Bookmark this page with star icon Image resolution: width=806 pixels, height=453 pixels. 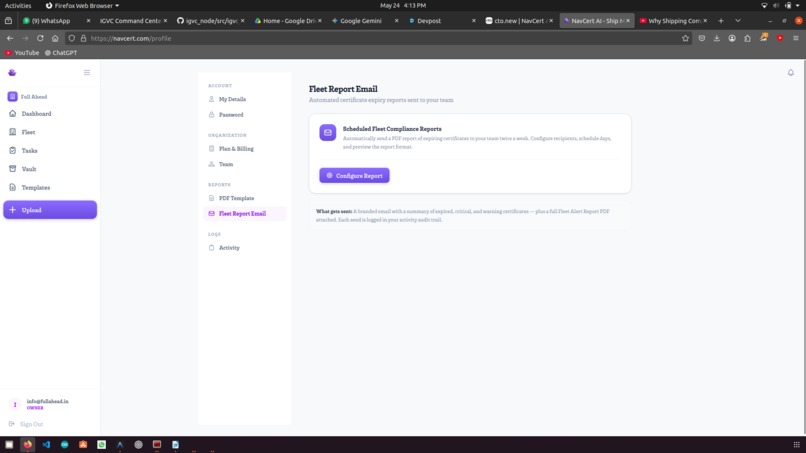(x=685, y=38)
